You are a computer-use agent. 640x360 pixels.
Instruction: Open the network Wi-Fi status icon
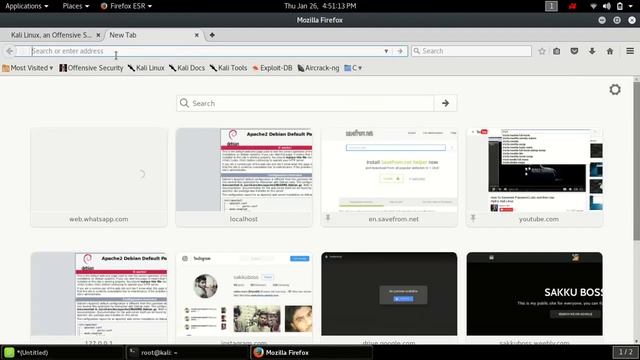593,6
